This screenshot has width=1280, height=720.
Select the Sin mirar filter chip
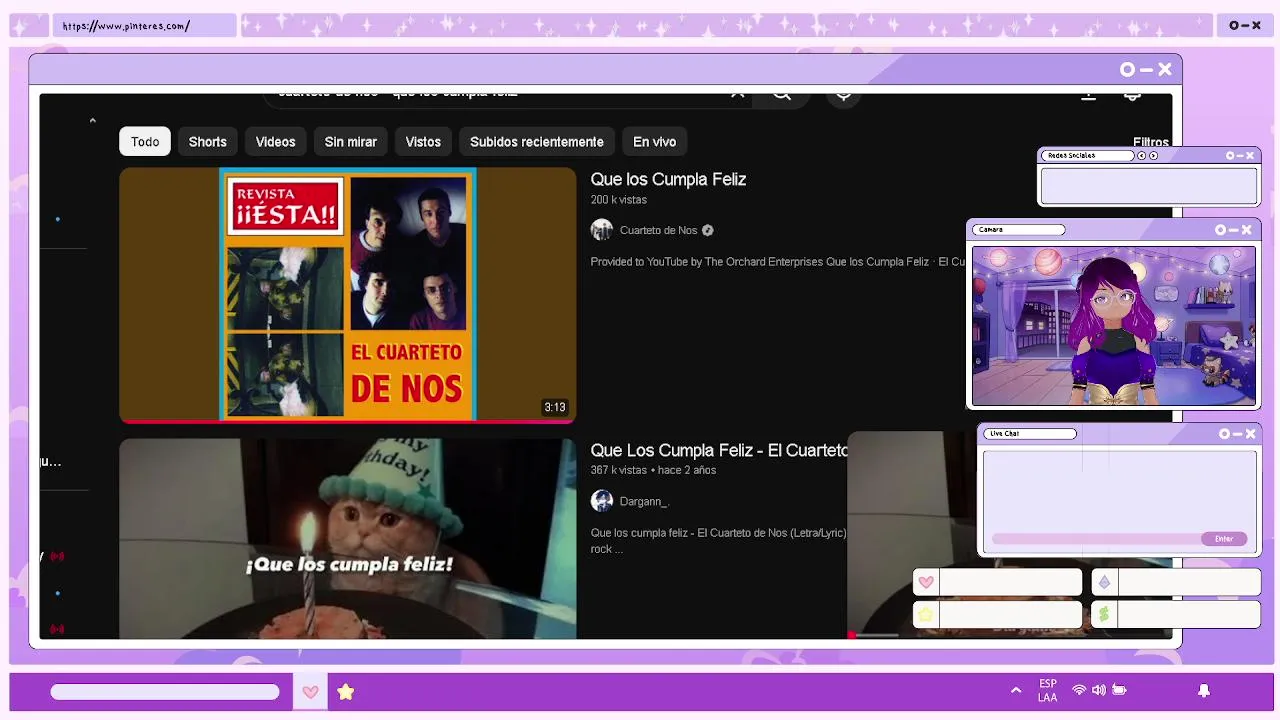(x=350, y=142)
